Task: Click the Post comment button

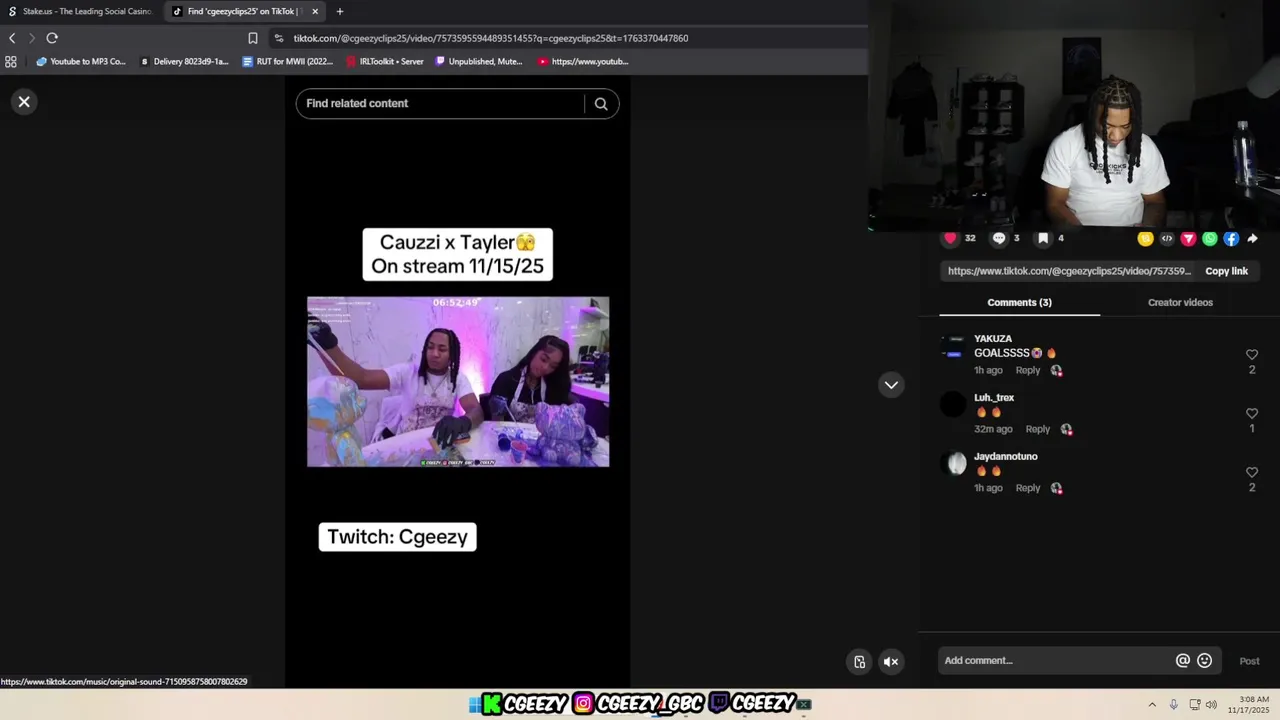Action: (x=1250, y=661)
